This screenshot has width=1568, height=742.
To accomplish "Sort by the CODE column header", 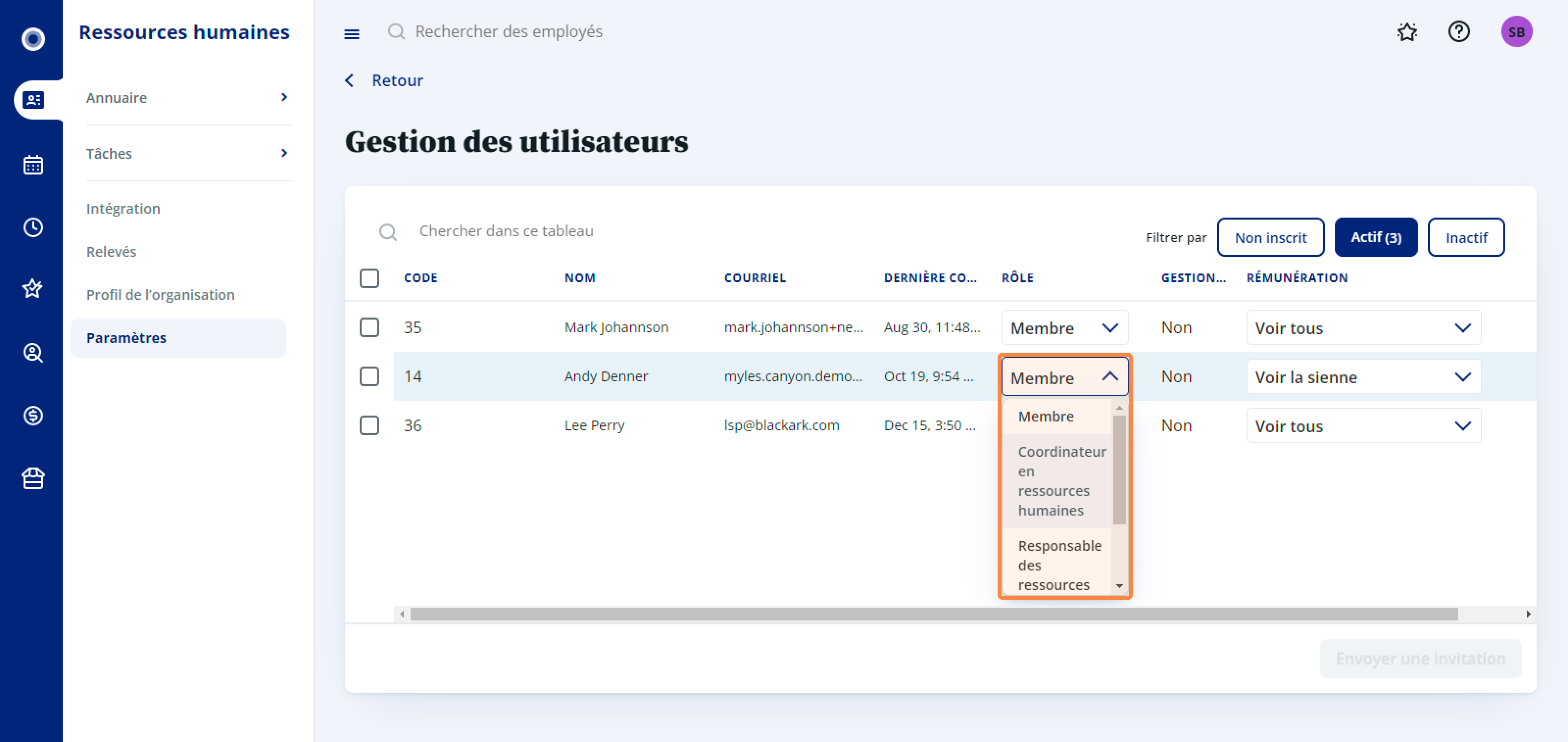I will pyautogui.click(x=420, y=278).
